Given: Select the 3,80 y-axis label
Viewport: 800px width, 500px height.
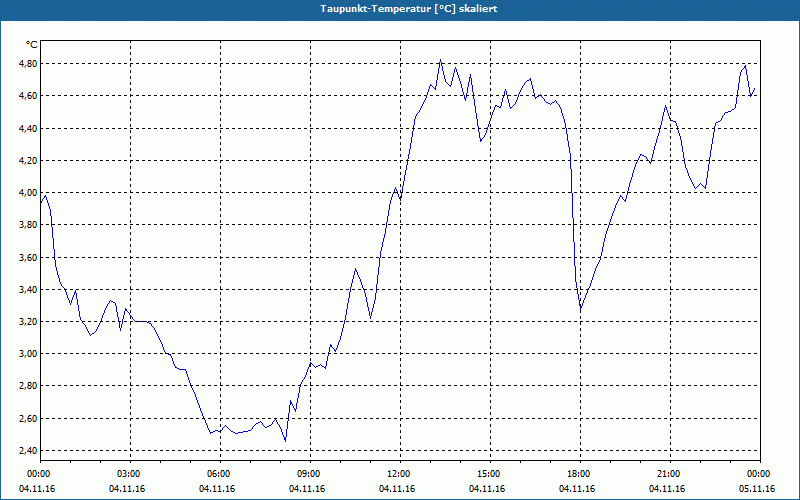Looking at the screenshot, I should [29, 225].
